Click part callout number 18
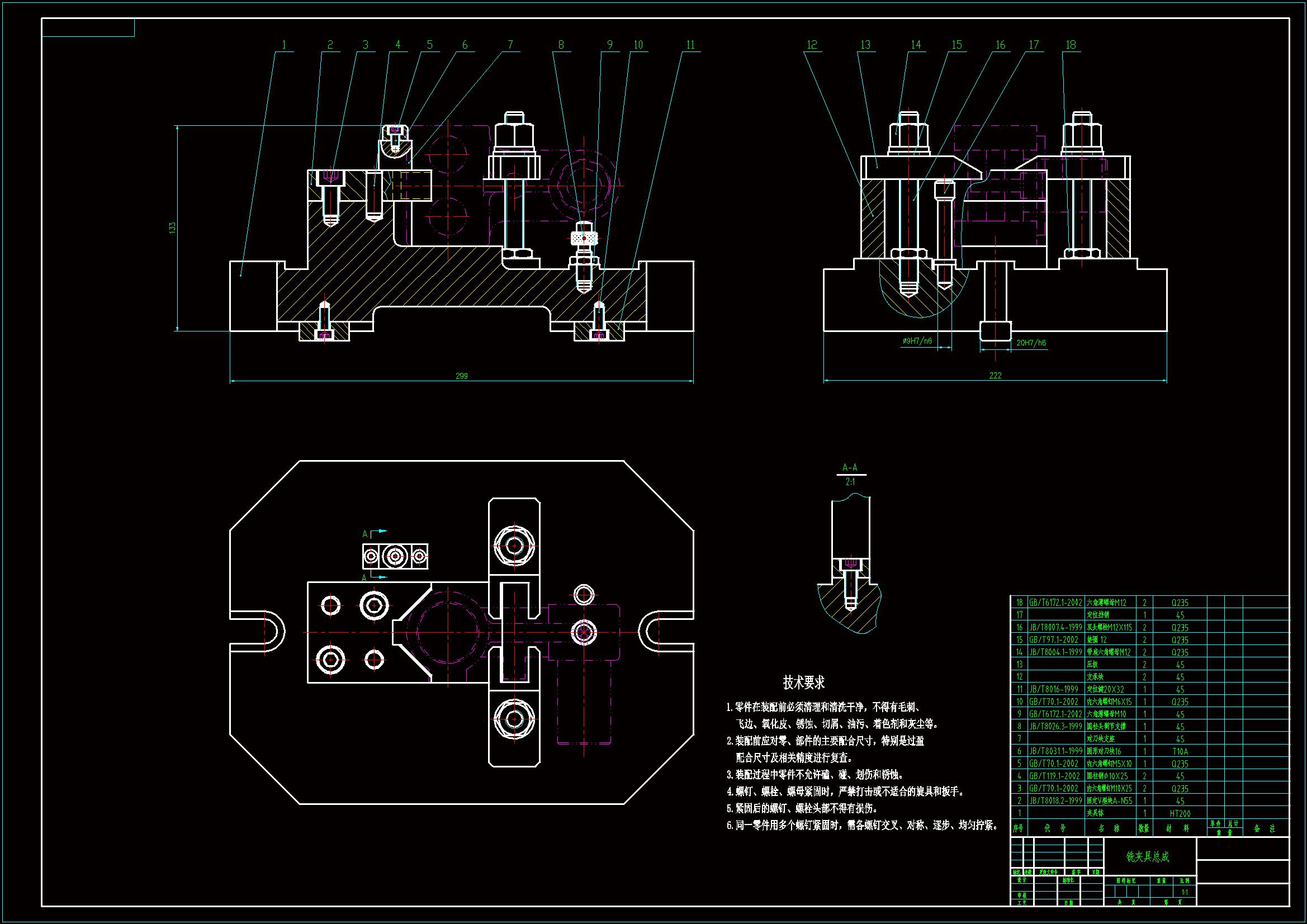This screenshot has width=1307, height=924. pos(1071,45)
